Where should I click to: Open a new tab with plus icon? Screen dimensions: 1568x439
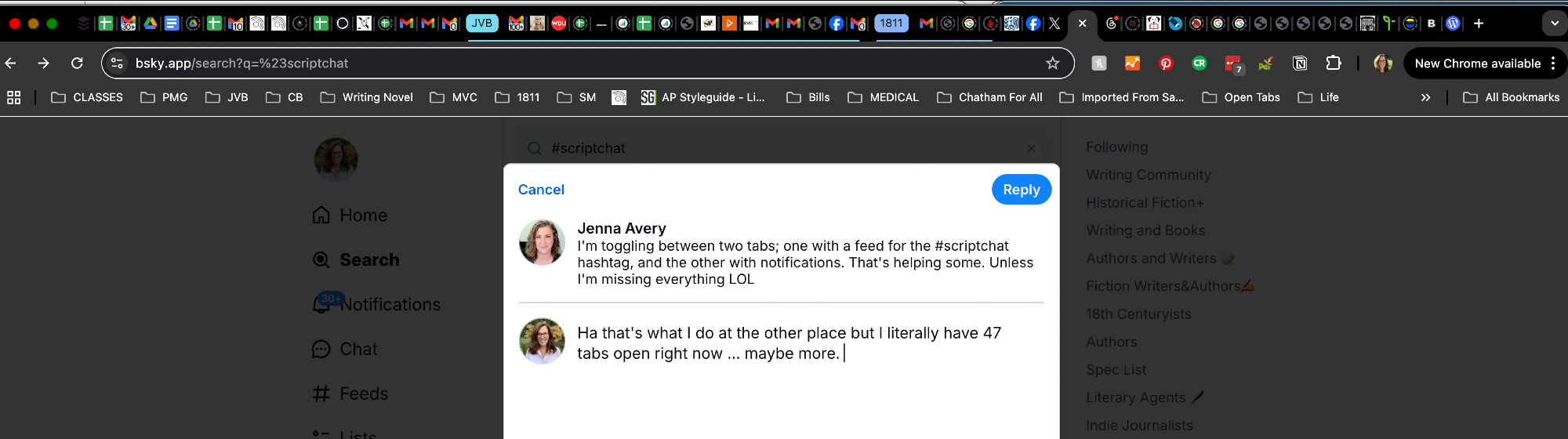(x=1479, y=24)
